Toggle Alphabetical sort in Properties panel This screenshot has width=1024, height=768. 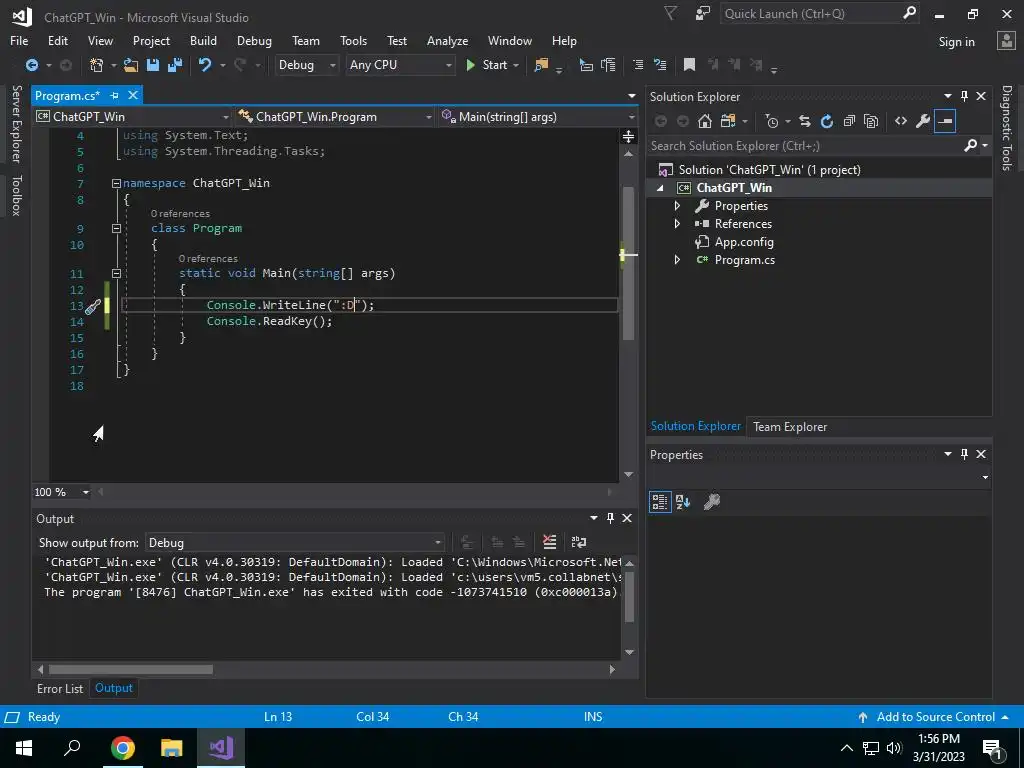tap(684, 502)
